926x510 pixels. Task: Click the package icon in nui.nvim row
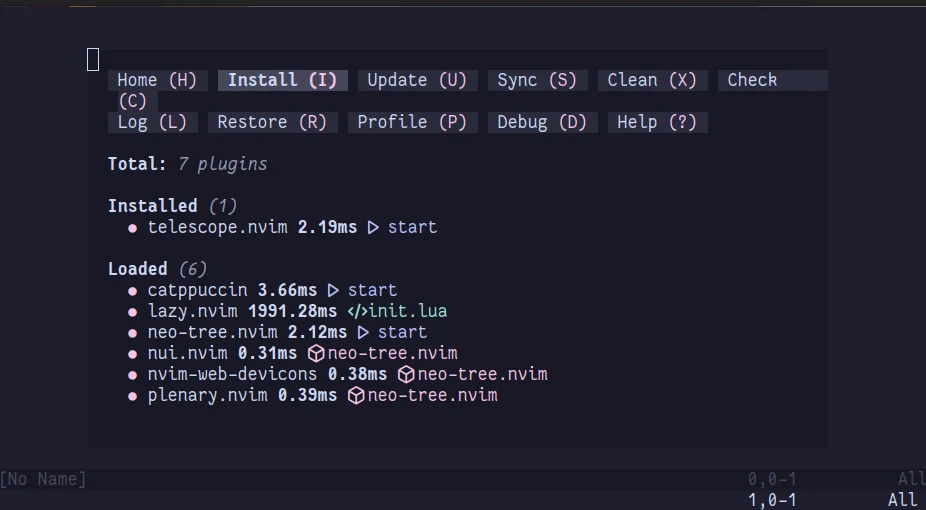tap(317, 354)
